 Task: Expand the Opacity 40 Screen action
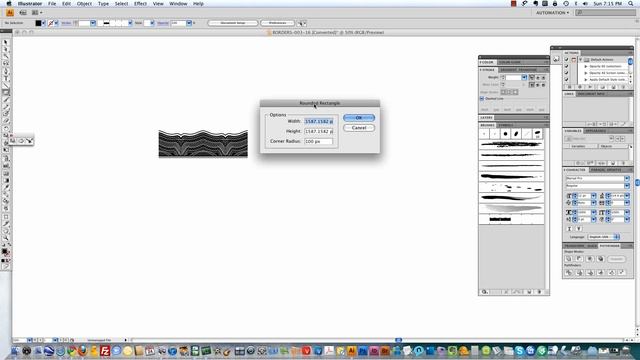pos(586,73)
